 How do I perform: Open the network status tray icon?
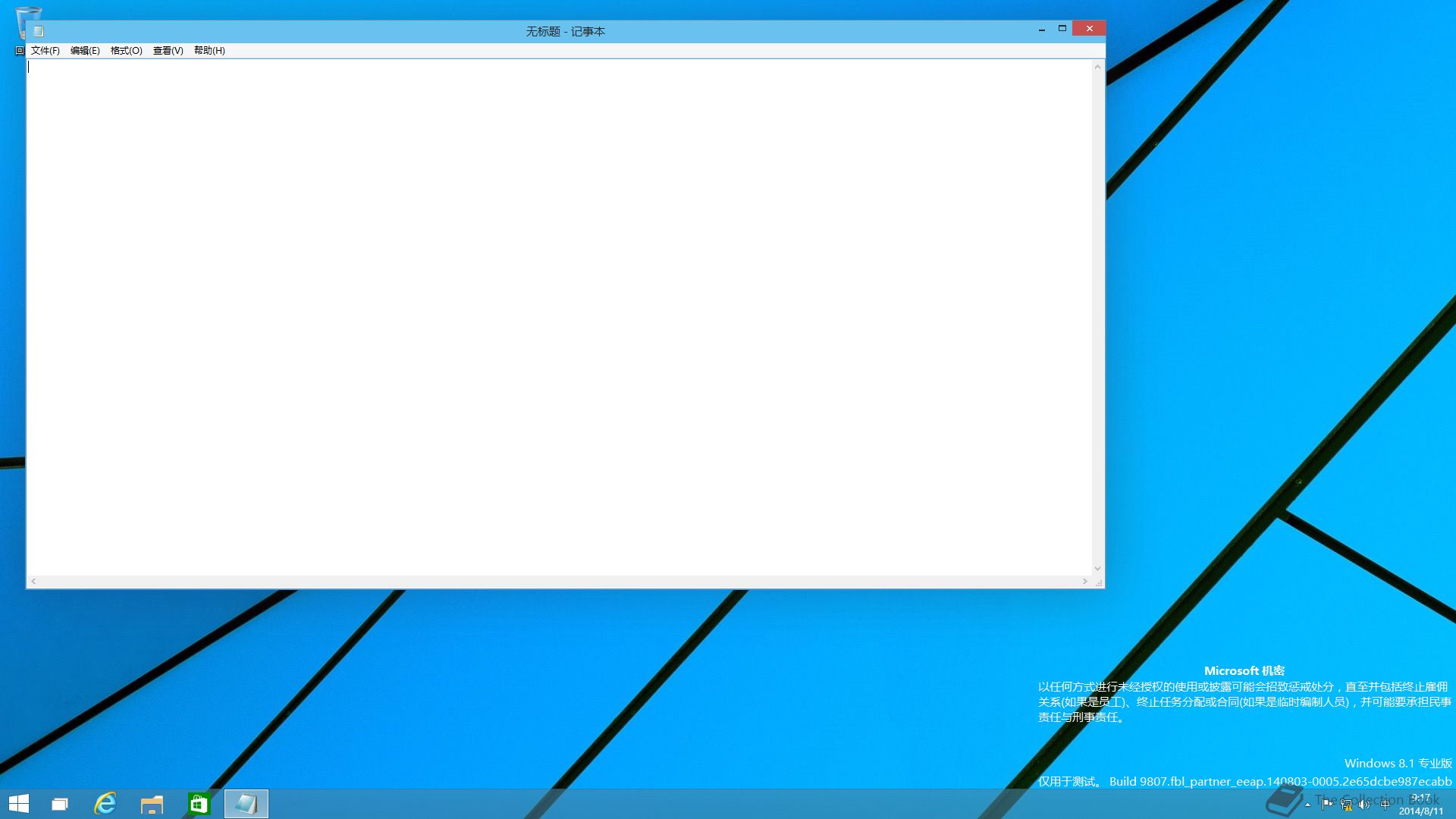coord(1346,805)
